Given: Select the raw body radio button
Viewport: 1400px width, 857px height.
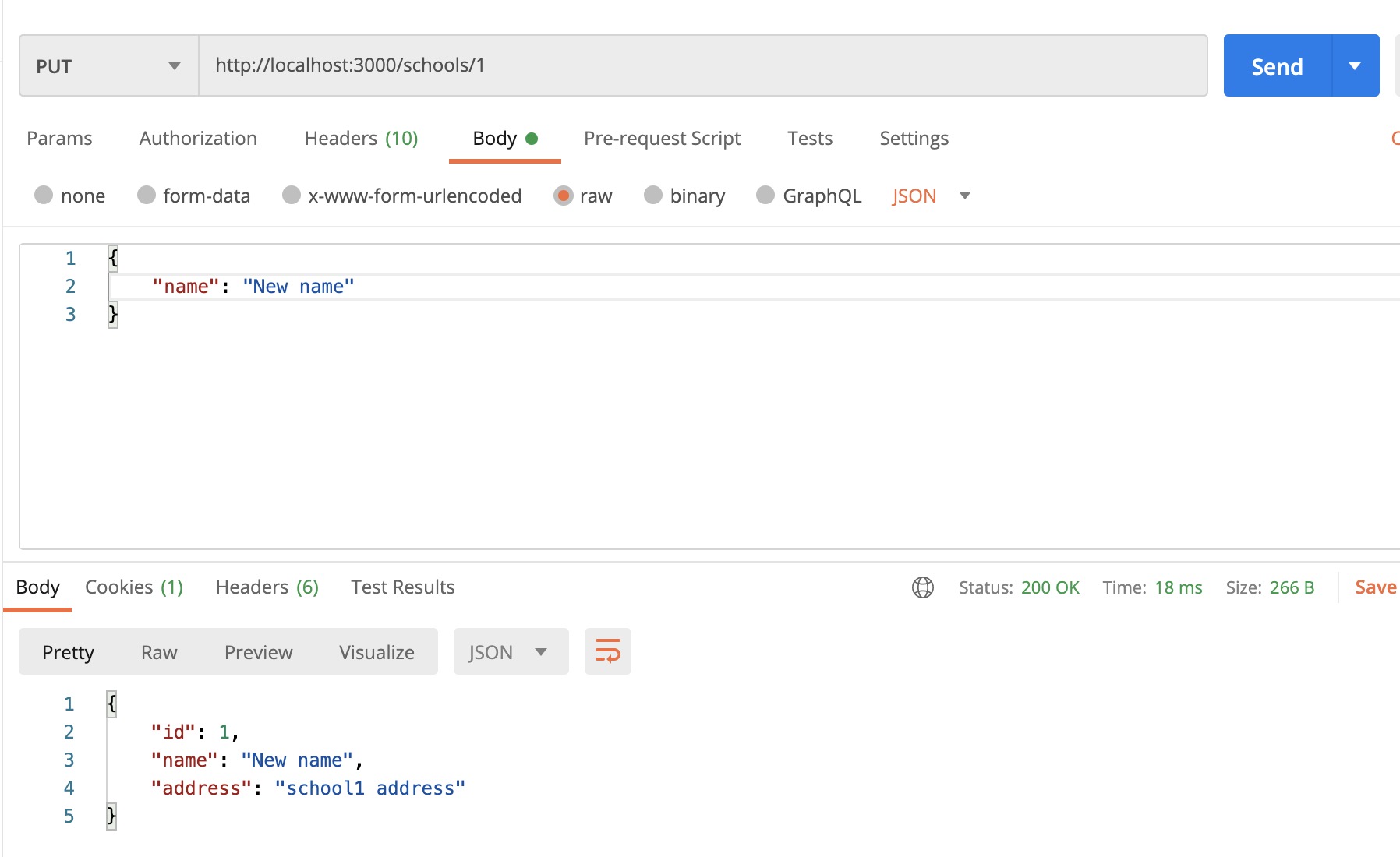Looking at the screenshot, I should (x=564, y=196).
